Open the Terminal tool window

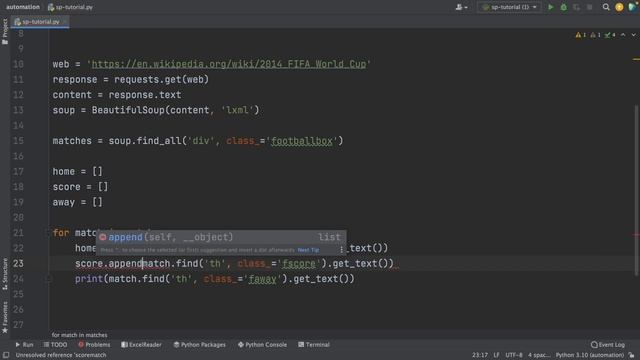click(x=314, y=345)
